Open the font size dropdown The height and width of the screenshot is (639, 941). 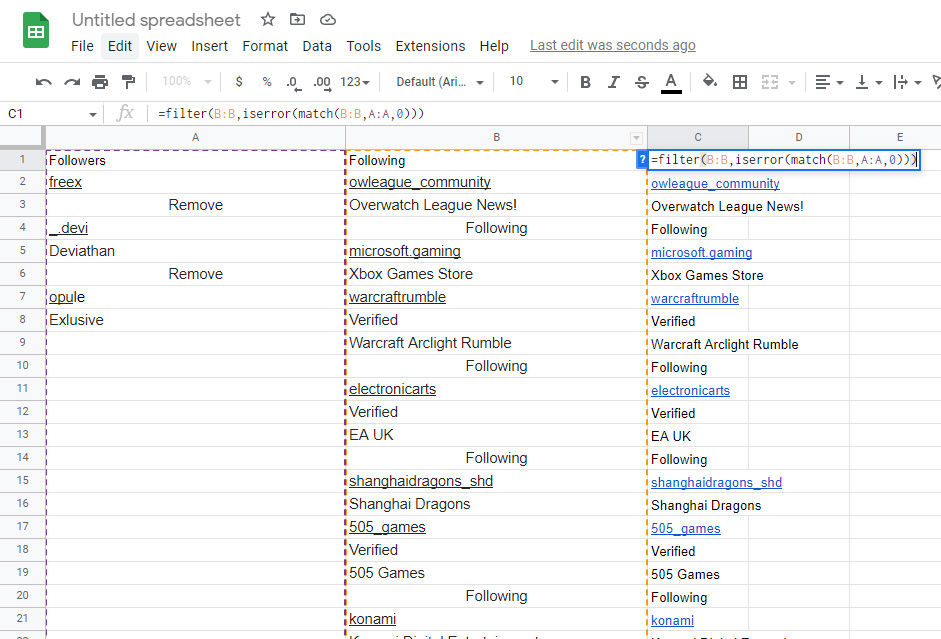(534, 82)
